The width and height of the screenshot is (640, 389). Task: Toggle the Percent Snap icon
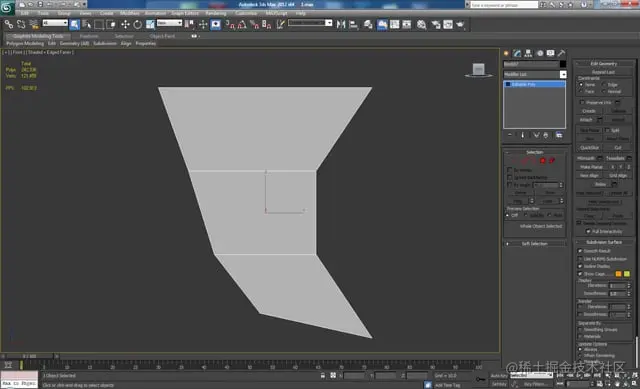point(254,24)
